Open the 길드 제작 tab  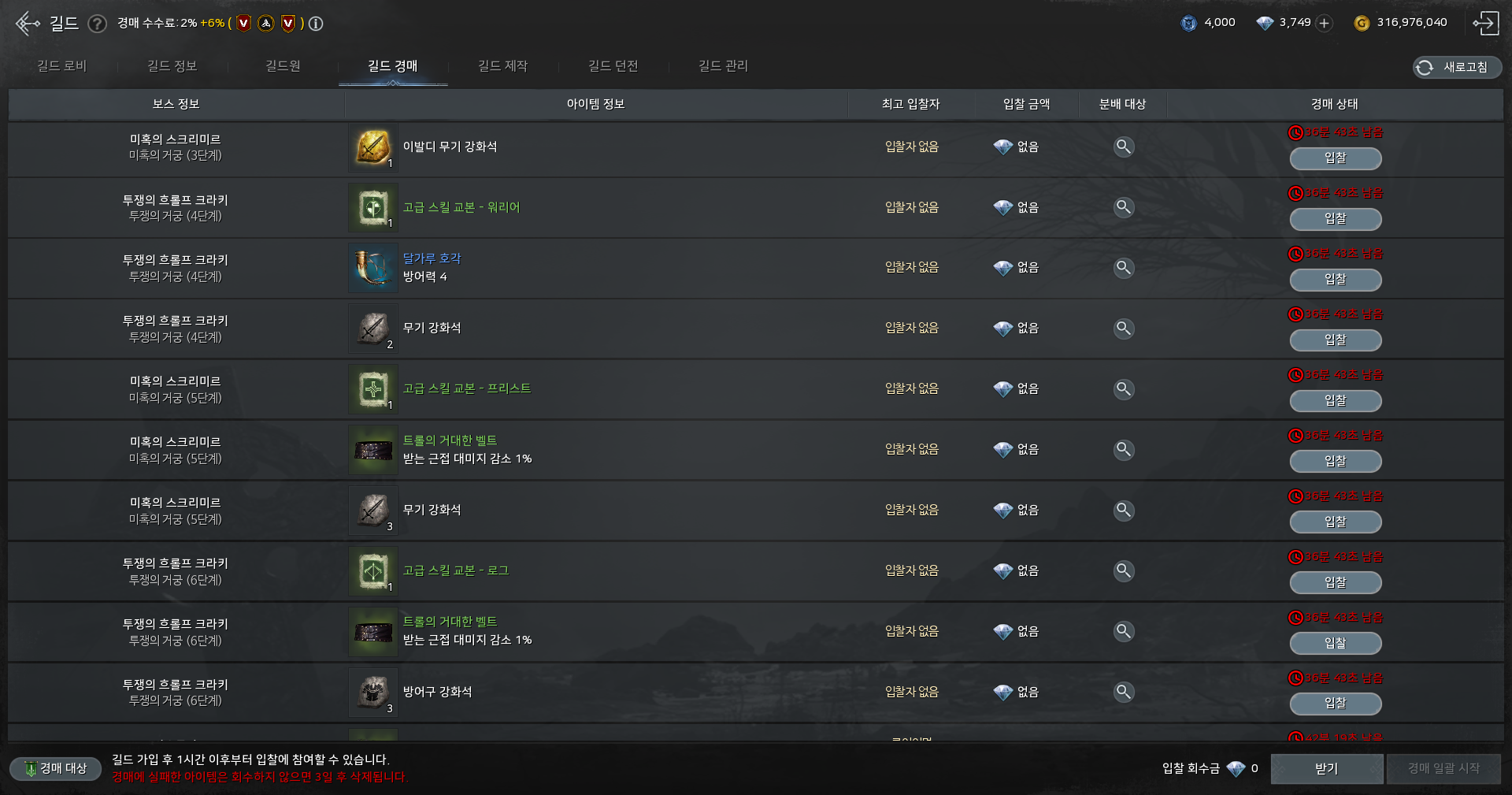click(x=502, y=66)
